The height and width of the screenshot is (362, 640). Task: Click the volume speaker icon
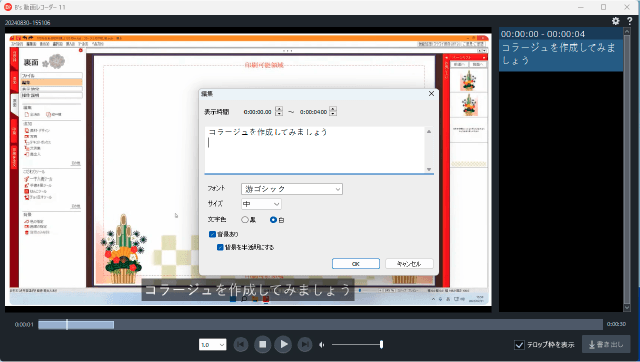click(x=322, y=345)
